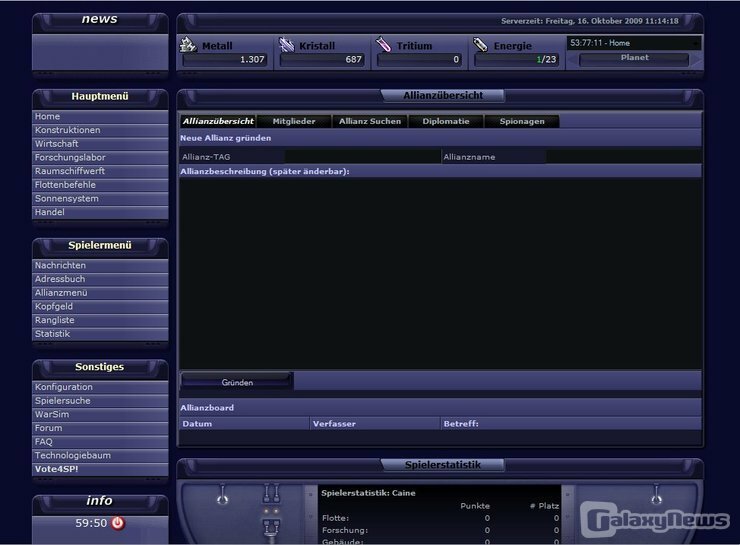Viewport: 740px width, 545px height.
Task: Open the Forum link
Action: (x=100, y=428)
